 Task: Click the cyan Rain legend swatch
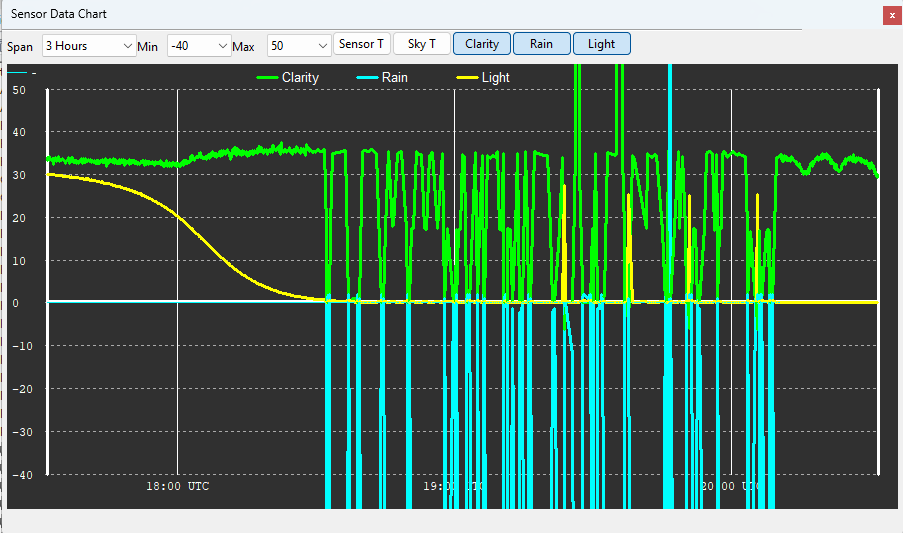[x=367, y=78]
